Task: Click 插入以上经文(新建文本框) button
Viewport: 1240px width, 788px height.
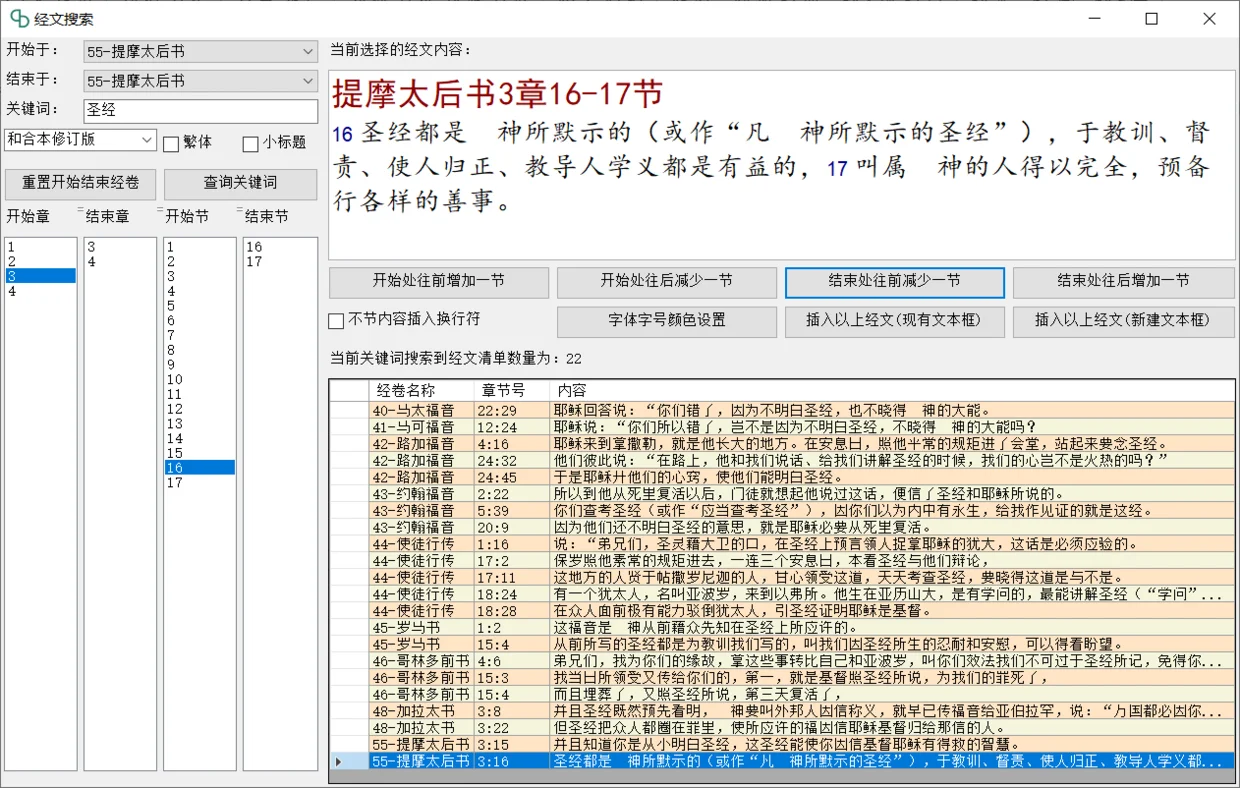Action: tap(1124, 321)
